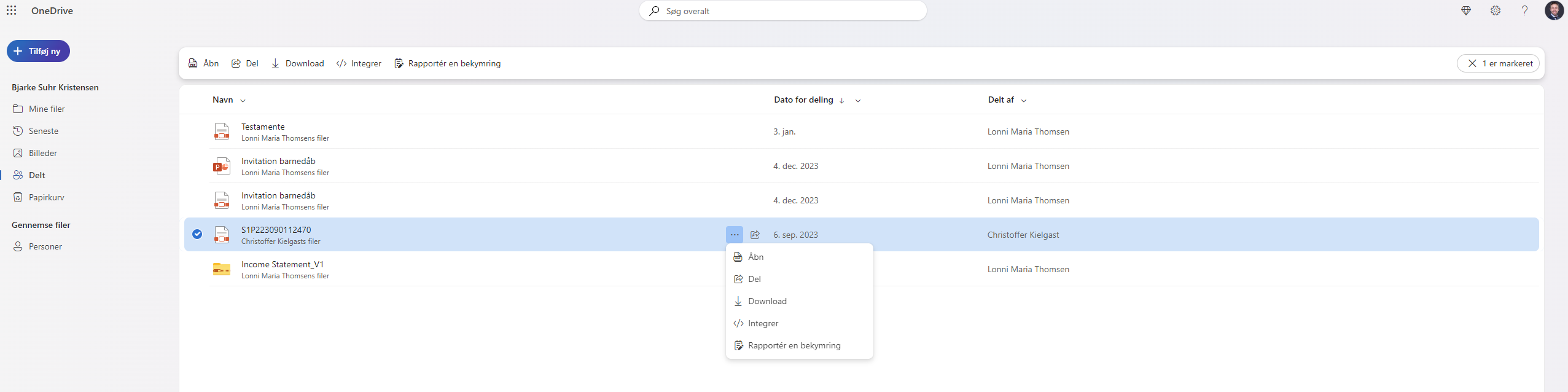Screen dimensions: 1568x392
Task: Choose Del in the context menu
Action: [x=800, y=279]
